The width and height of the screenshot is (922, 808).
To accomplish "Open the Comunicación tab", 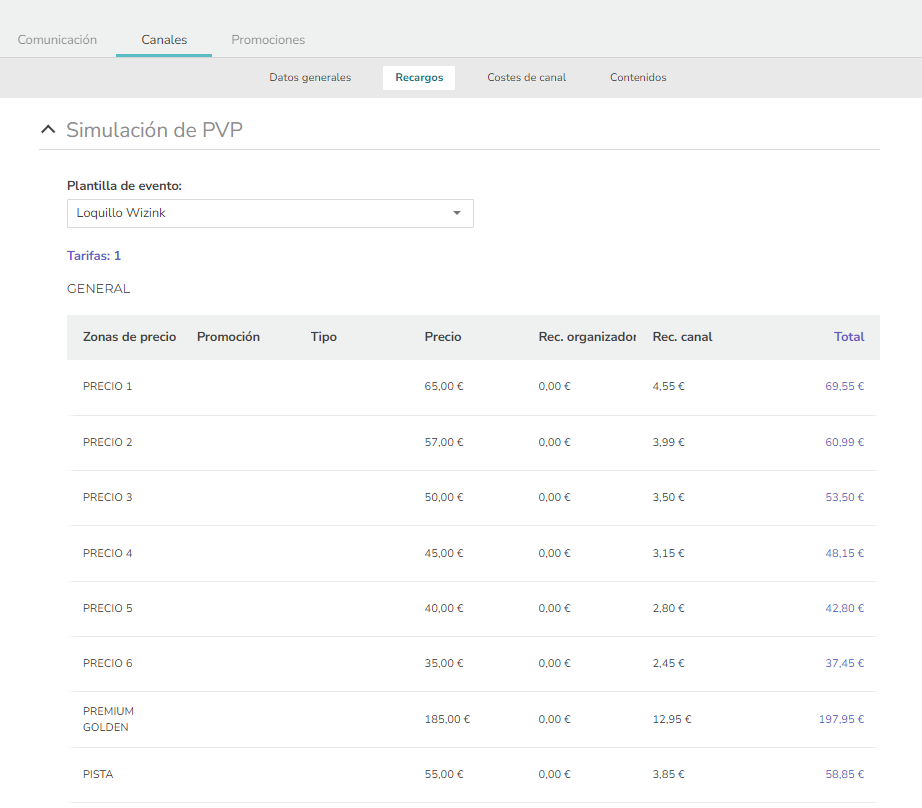I will tap(57, 39).
